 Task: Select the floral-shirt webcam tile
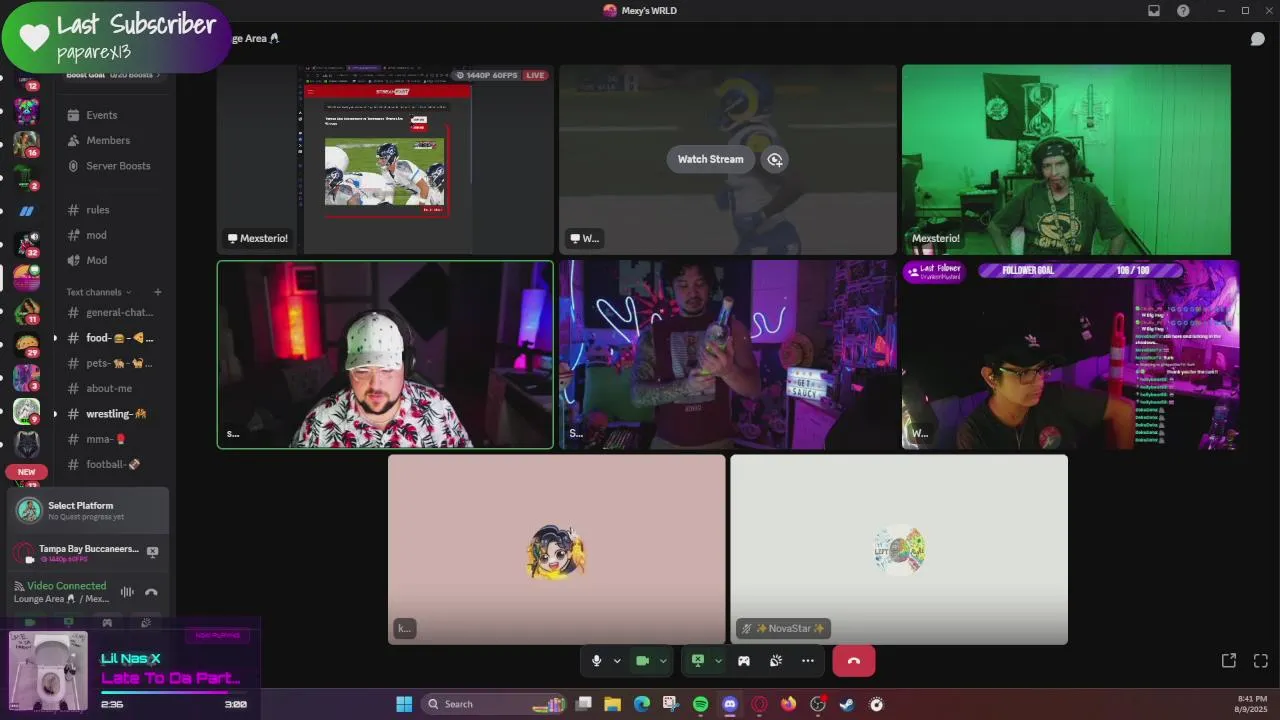[385, 355]
